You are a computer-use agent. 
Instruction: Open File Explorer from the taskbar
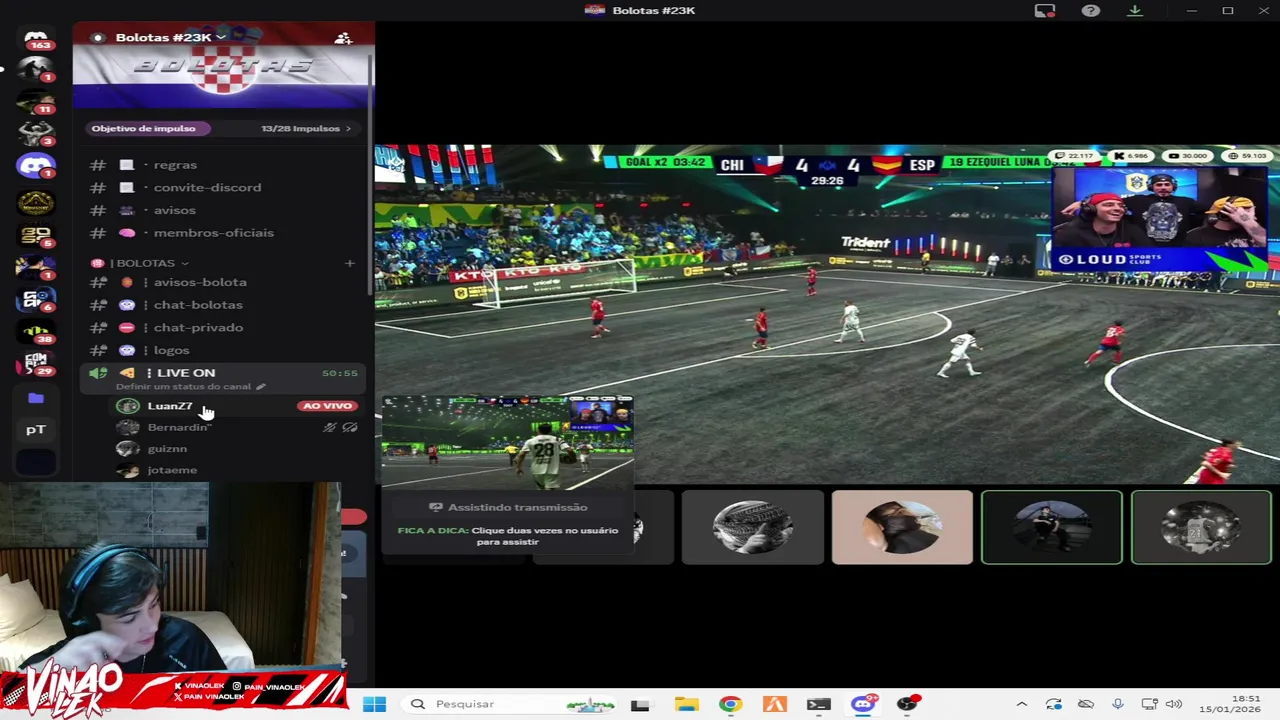pos(686,704)
